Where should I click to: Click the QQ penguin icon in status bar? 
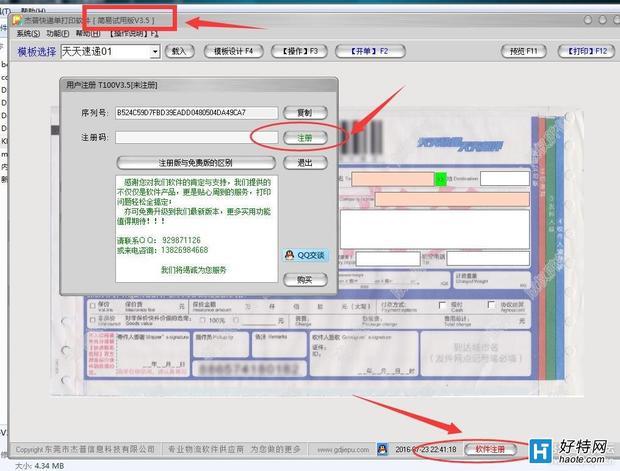click(382, 449)
